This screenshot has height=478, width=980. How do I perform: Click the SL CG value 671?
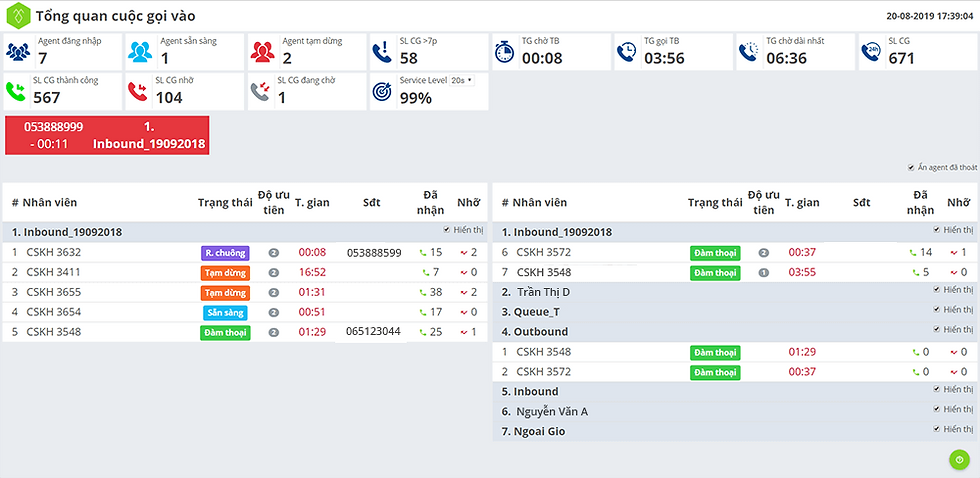pyautogui.click(x=901, y=59)
